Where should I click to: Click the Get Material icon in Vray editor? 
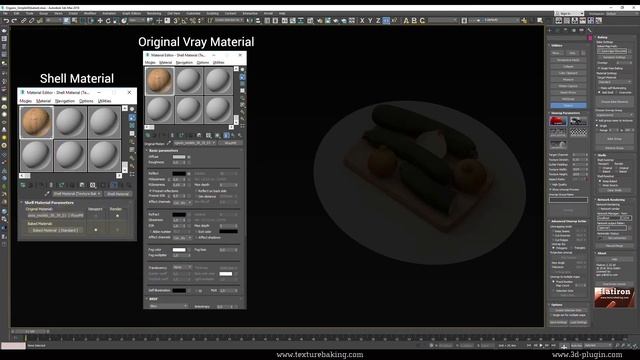(148, 136)
